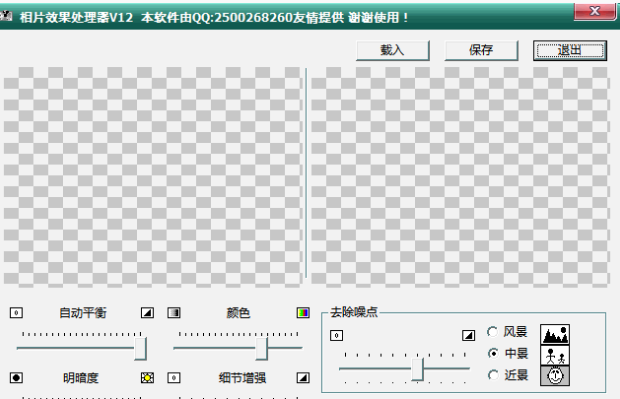Click the bright sun icon beside 明暗度

coord(147,378)
